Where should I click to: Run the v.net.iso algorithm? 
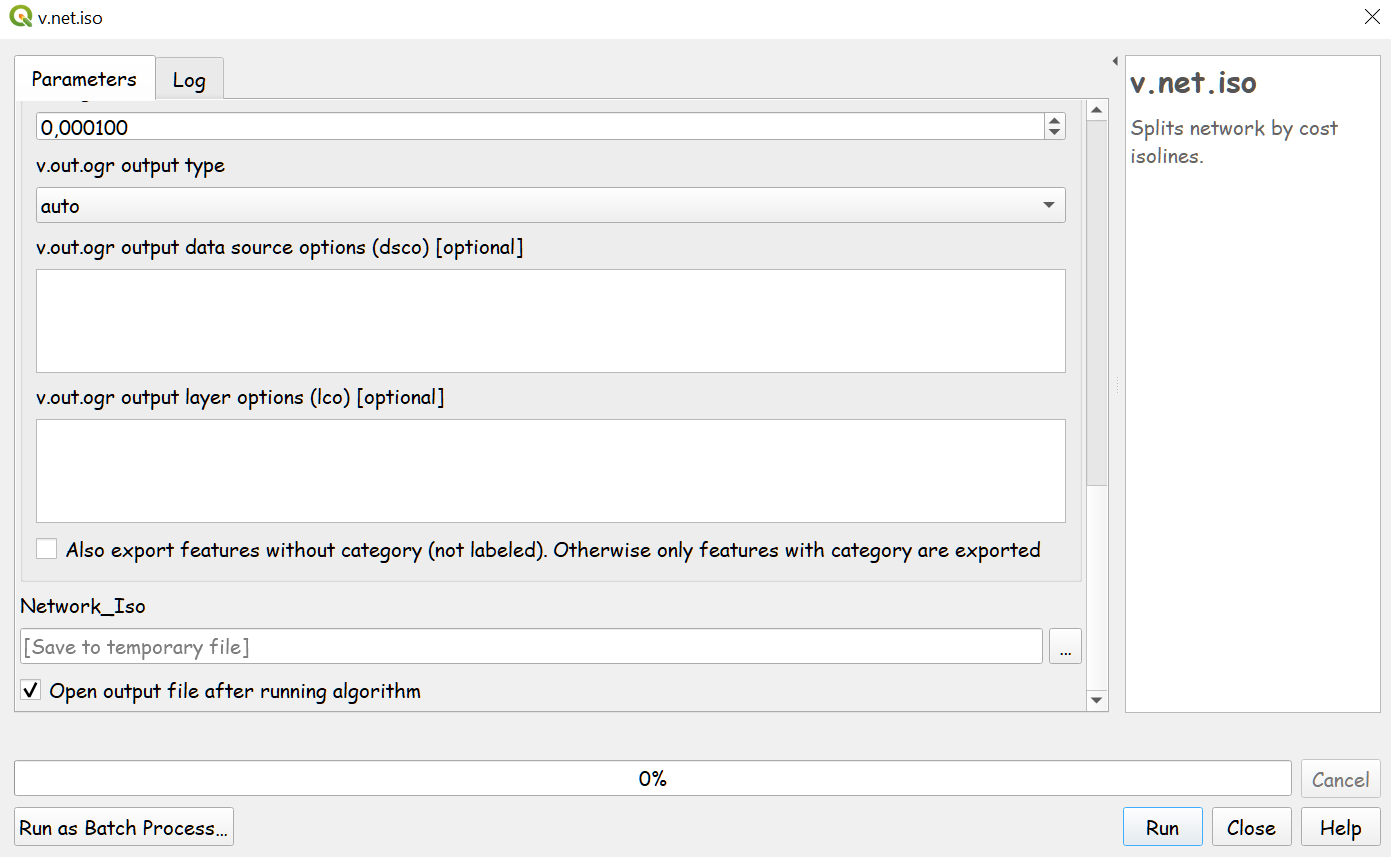tap(1162, 828)
